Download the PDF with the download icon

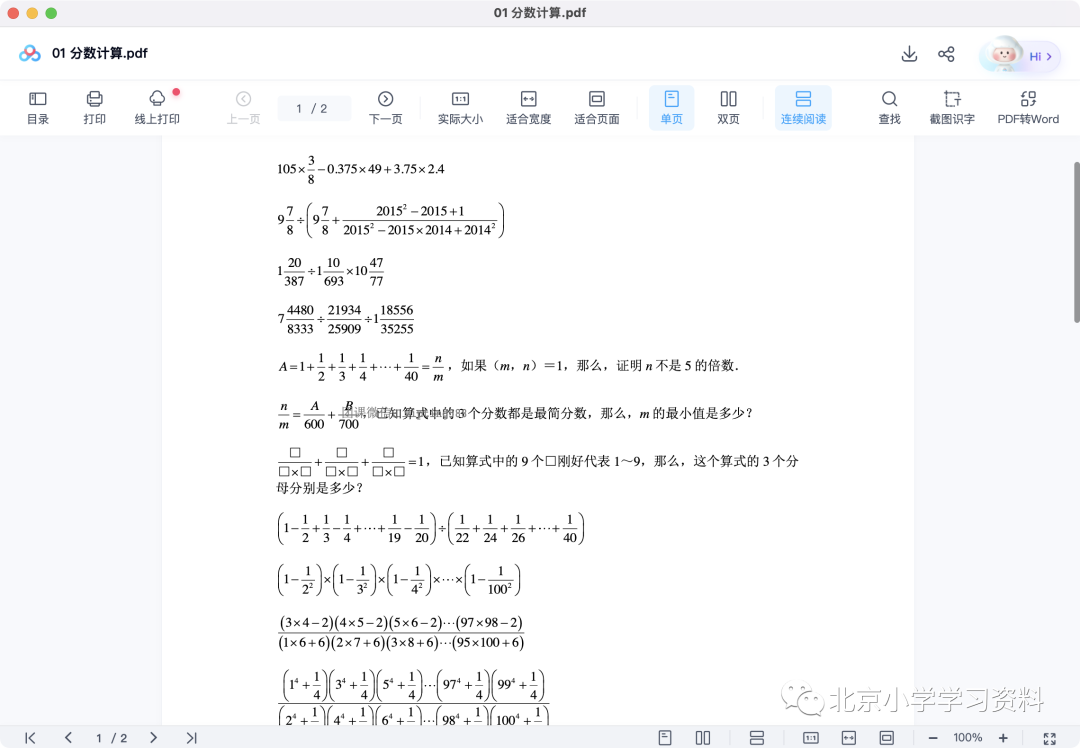coord(909,54)
